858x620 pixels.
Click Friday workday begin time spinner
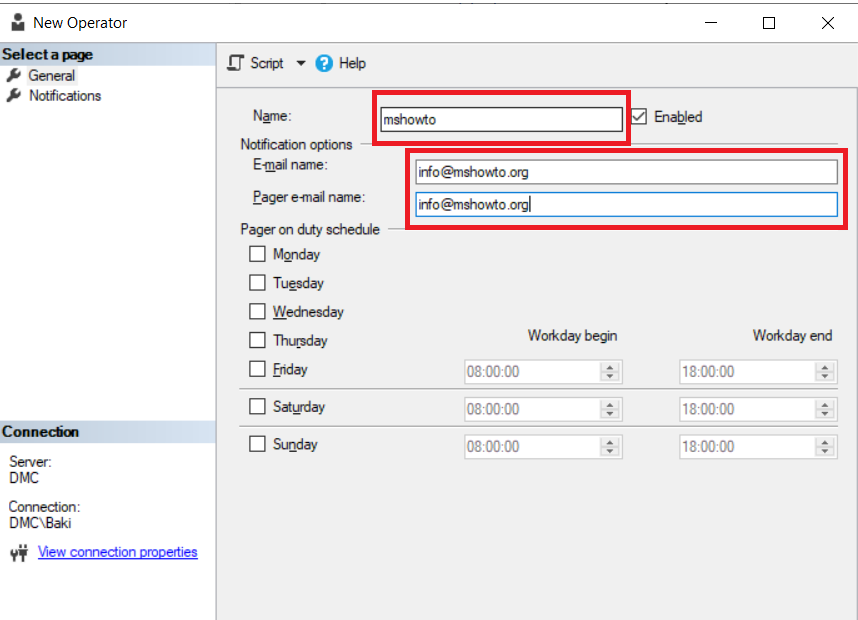[x=610, y=371]
